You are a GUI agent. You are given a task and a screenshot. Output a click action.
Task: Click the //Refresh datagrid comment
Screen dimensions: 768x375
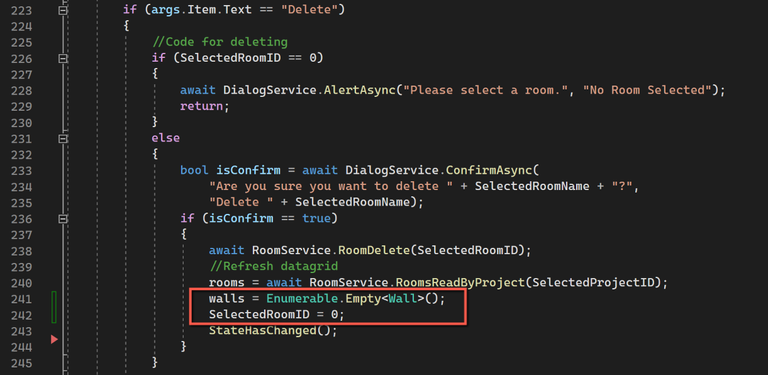click(x=274, y=266)
